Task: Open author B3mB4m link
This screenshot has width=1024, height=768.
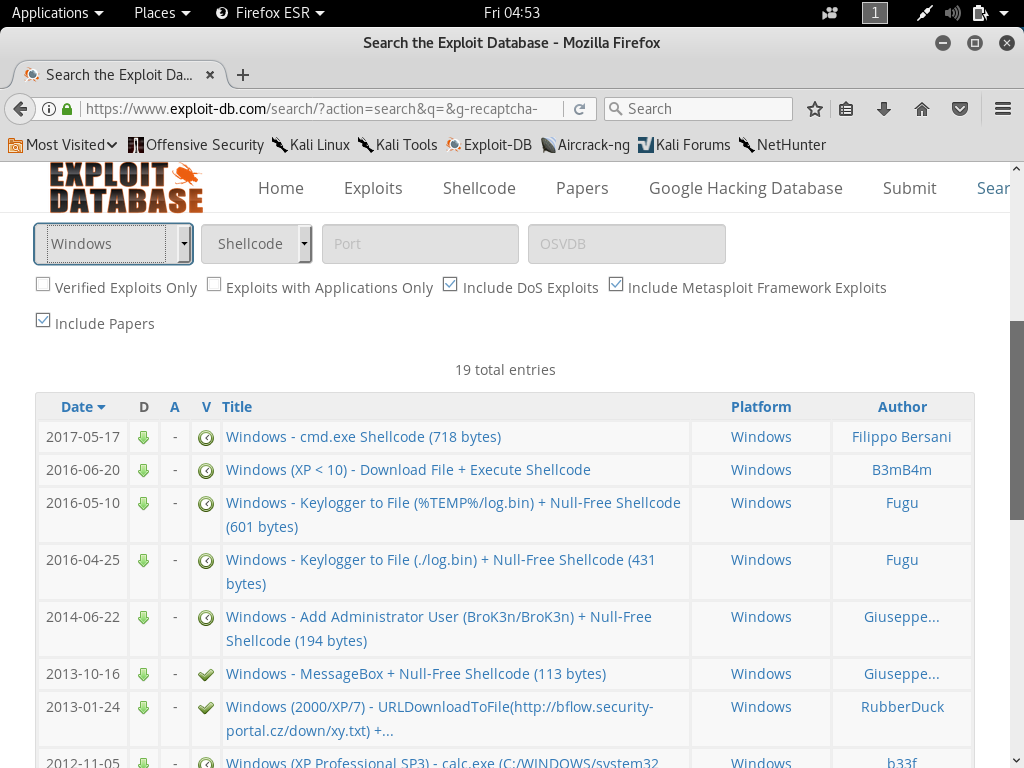Action: click(x=901, y=470)
